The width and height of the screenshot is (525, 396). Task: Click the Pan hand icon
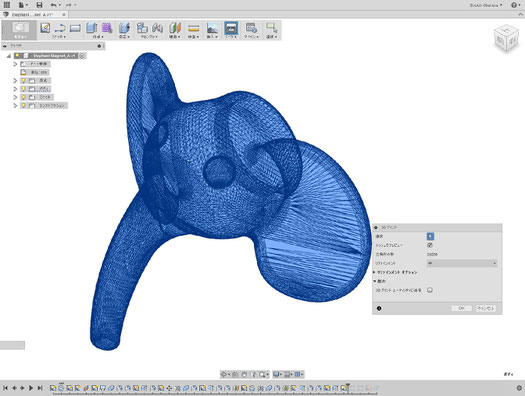pos(244,374)
